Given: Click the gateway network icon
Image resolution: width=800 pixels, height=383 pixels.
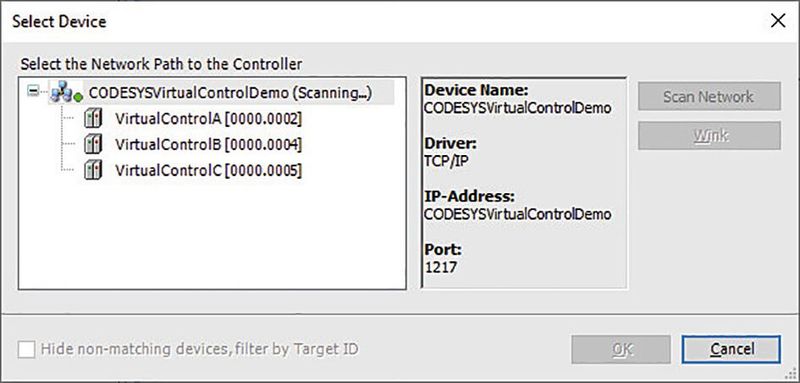Looking at the screenshot, I should pyautogui.click(x=63, y=92).
